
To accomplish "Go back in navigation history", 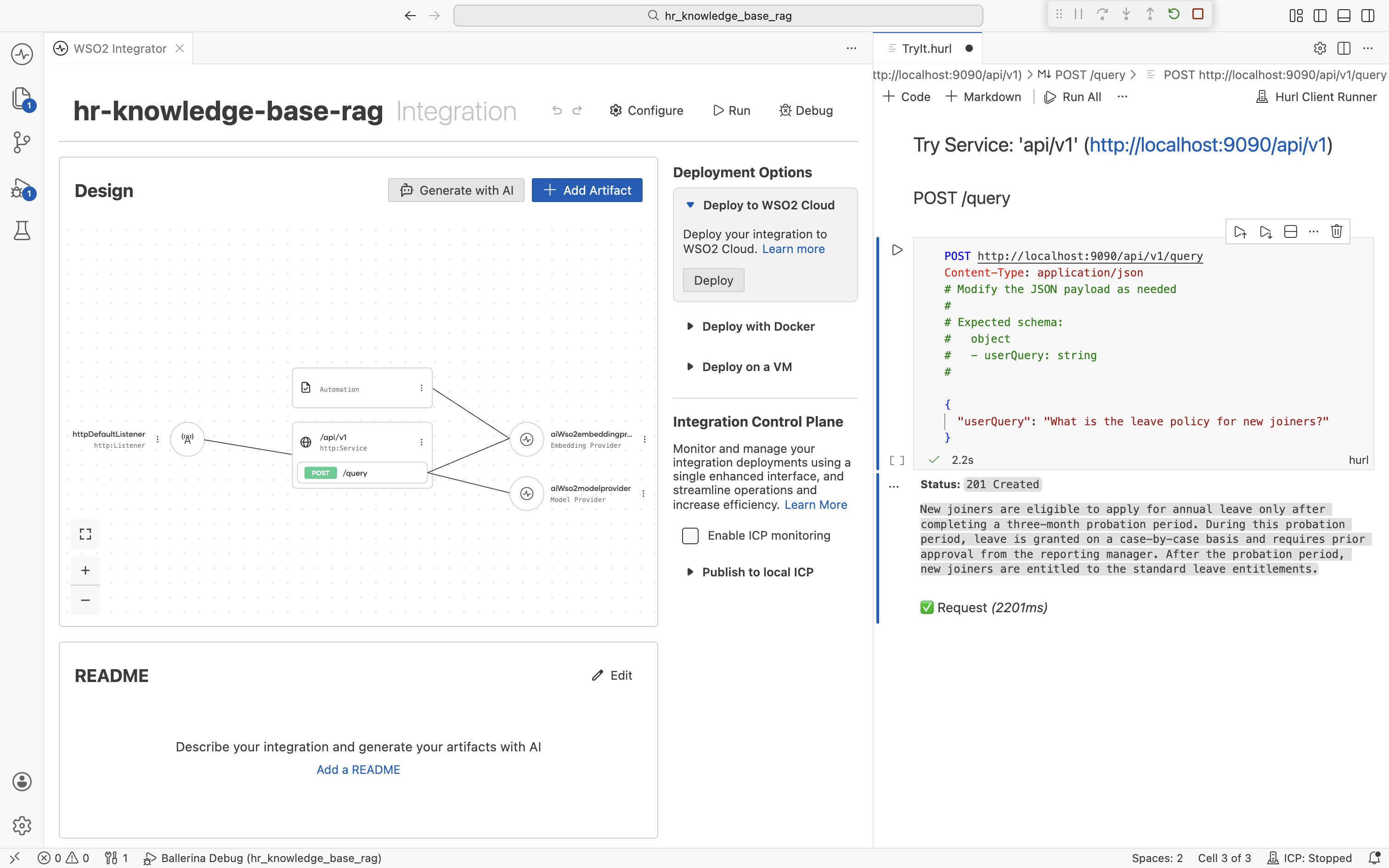I will (x=410, y=16).
